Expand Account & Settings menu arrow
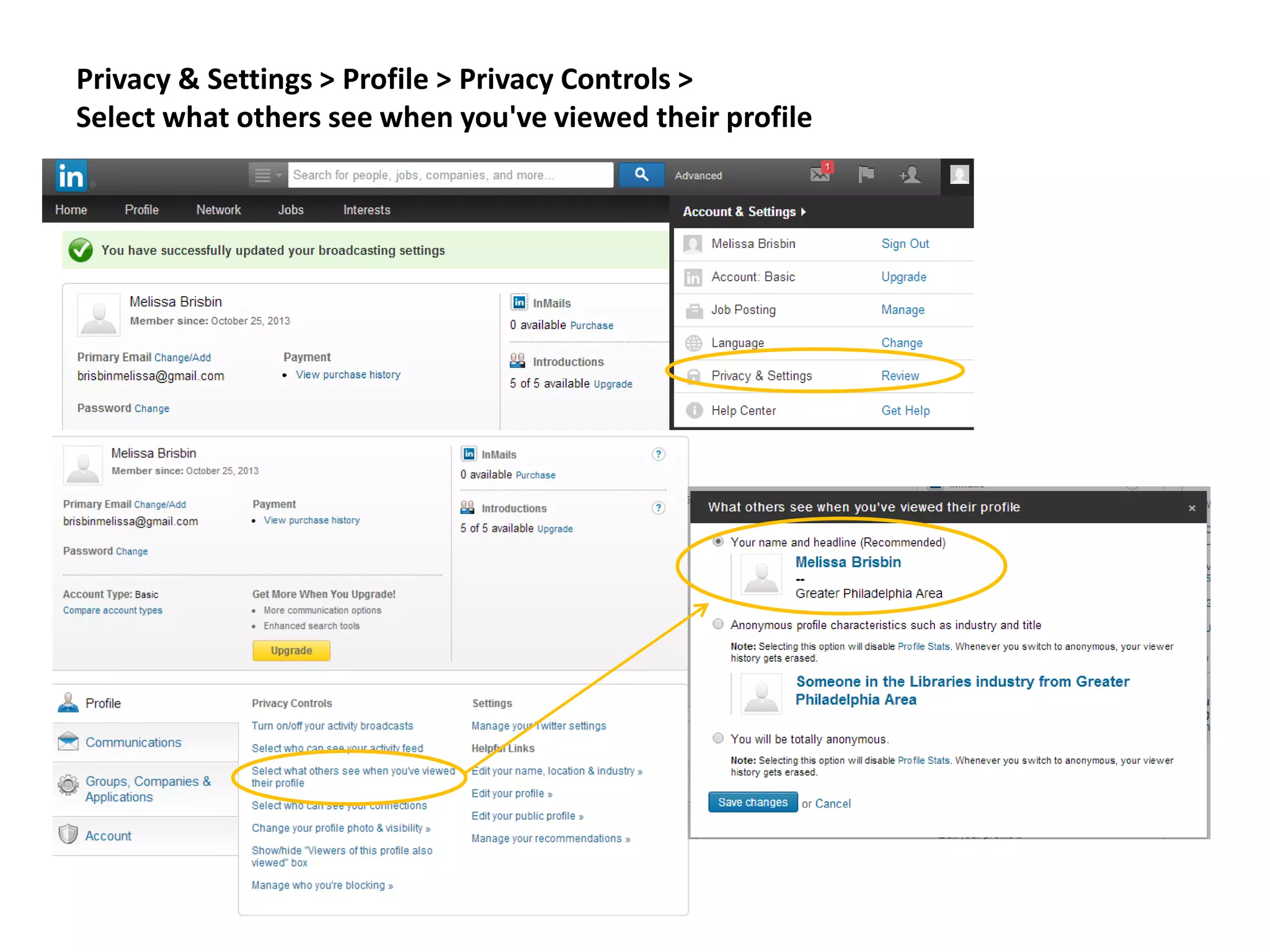This screenshot has width=1270, height=952. (804, 212)
